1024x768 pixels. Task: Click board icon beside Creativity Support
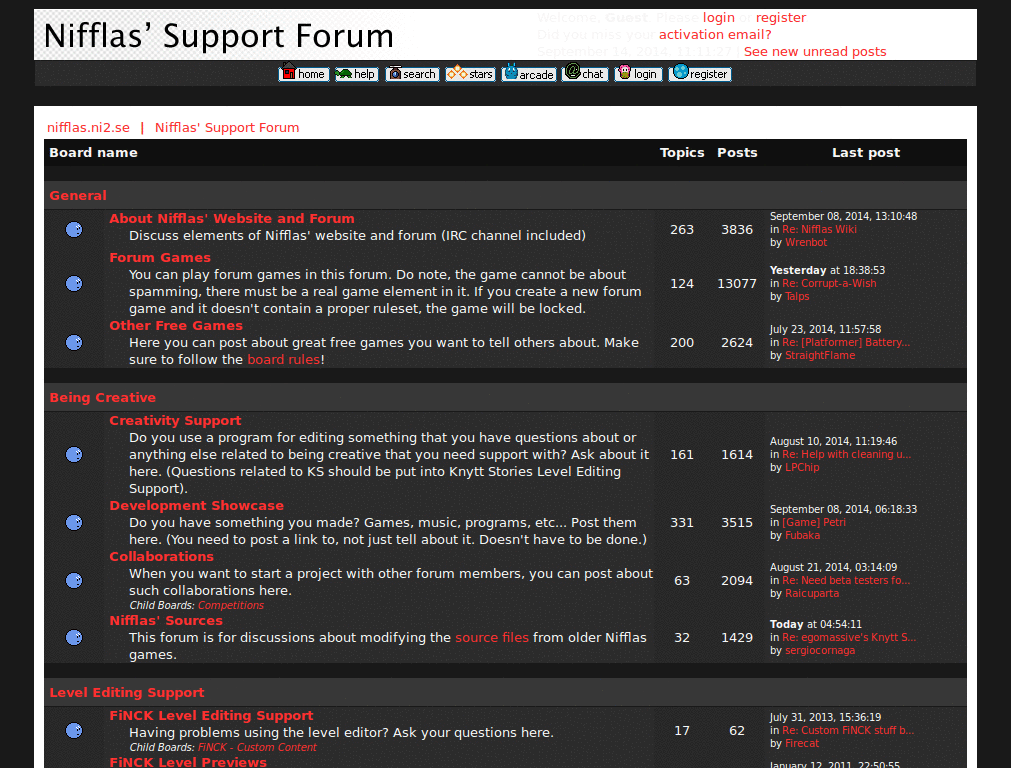point(74,455)
